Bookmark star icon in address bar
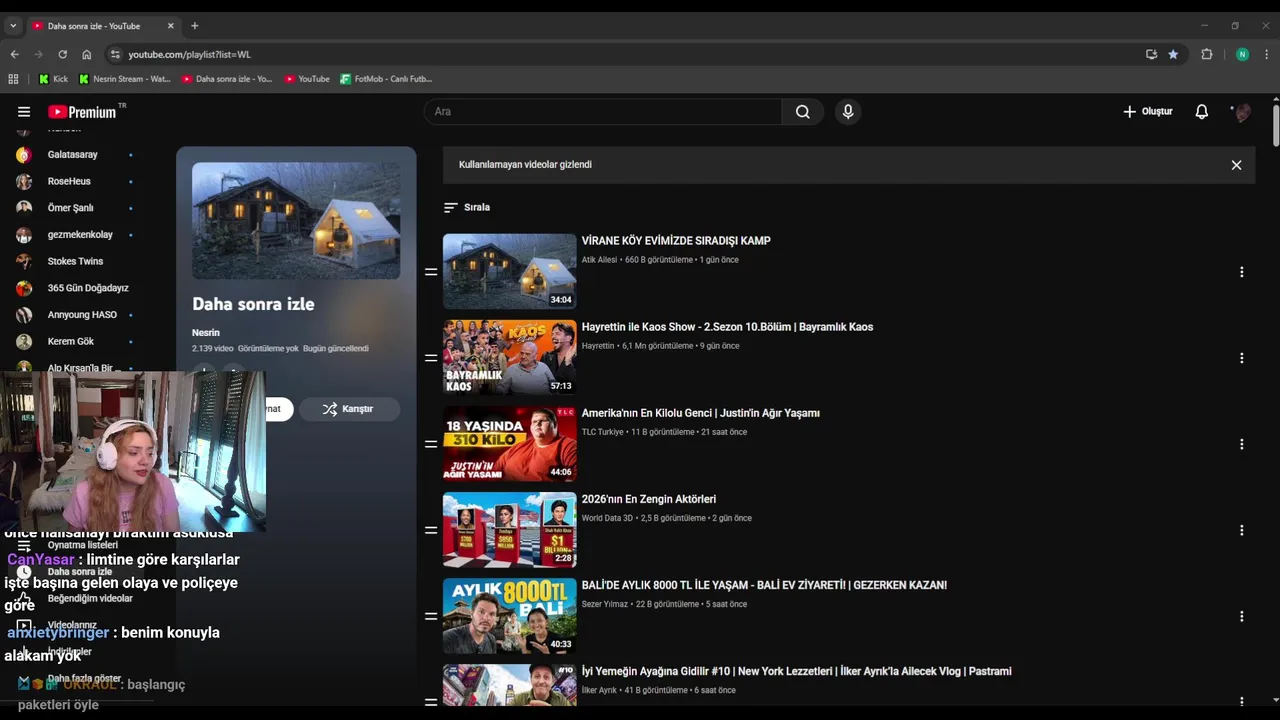This screenshot has width=1280, height=720. click(x=1173, y=54)
